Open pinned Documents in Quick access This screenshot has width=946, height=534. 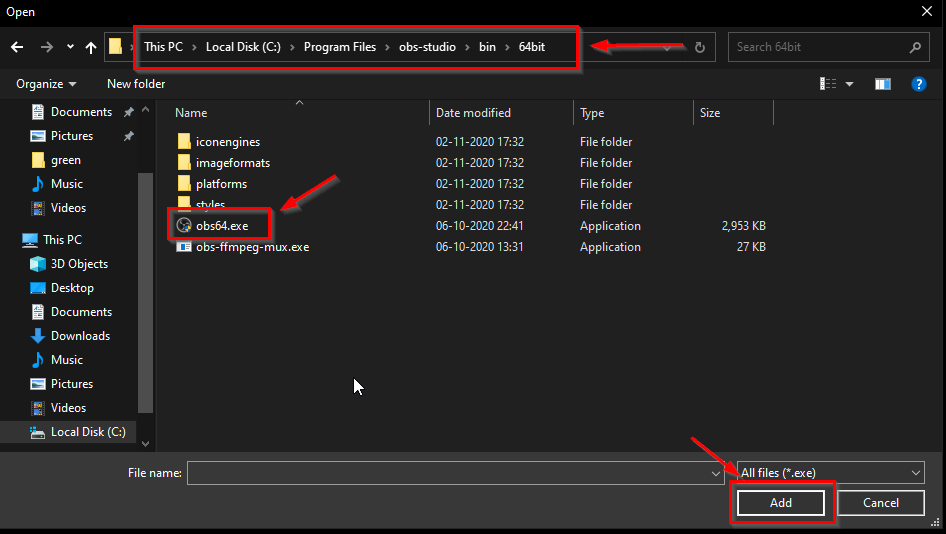coord(81,112)
